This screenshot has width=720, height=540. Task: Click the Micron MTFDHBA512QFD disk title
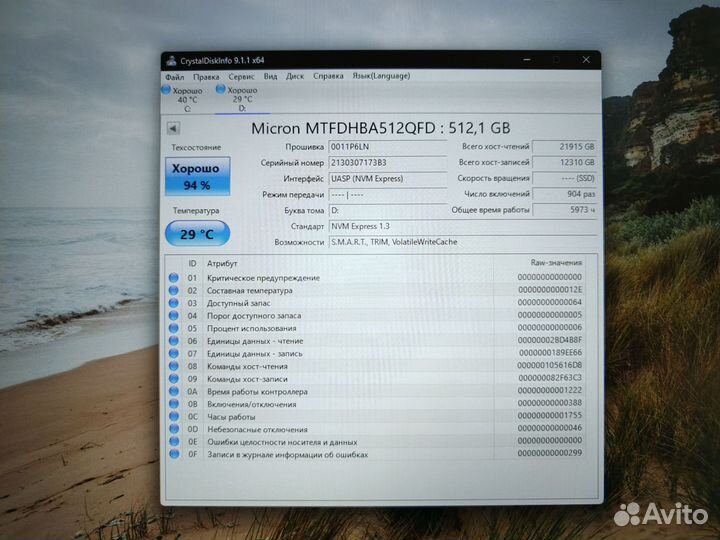381,128
